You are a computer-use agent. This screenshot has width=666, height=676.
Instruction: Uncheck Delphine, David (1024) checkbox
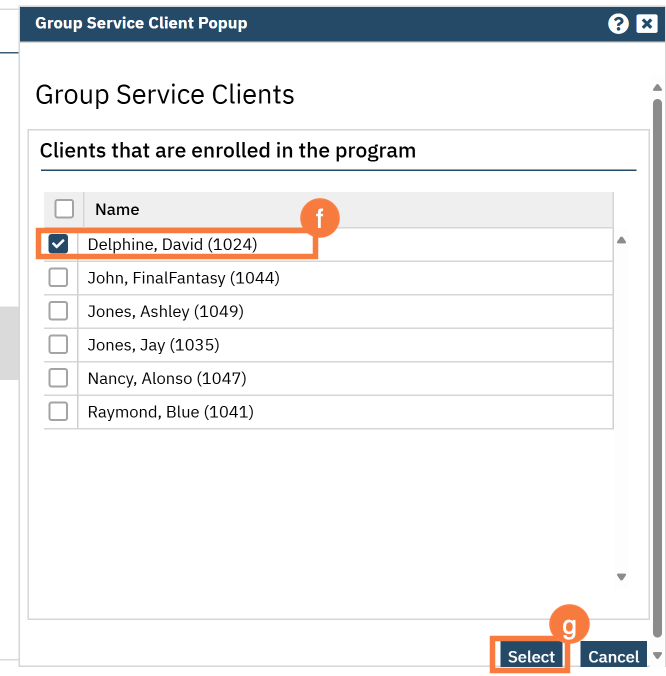click(59, 244)
